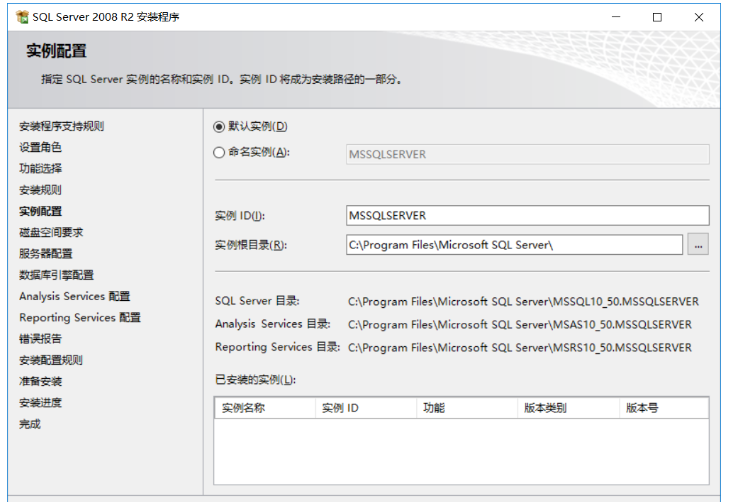Screen dimensions: 729x502
Task: Click the 实例 ID column header in table
Action: pyautogui.click(x=366, y=408)
